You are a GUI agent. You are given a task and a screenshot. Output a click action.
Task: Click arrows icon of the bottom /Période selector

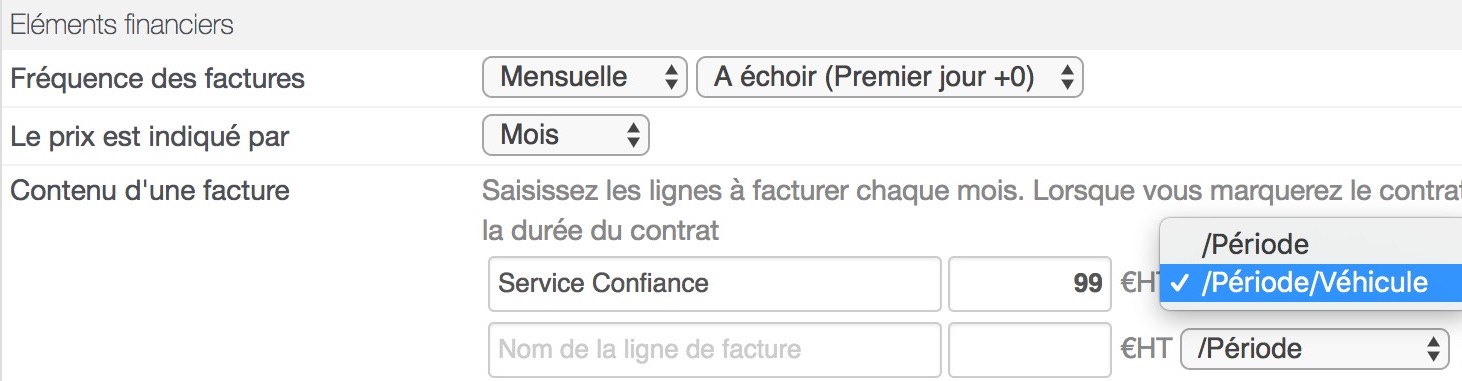(x=1432, y=348)
